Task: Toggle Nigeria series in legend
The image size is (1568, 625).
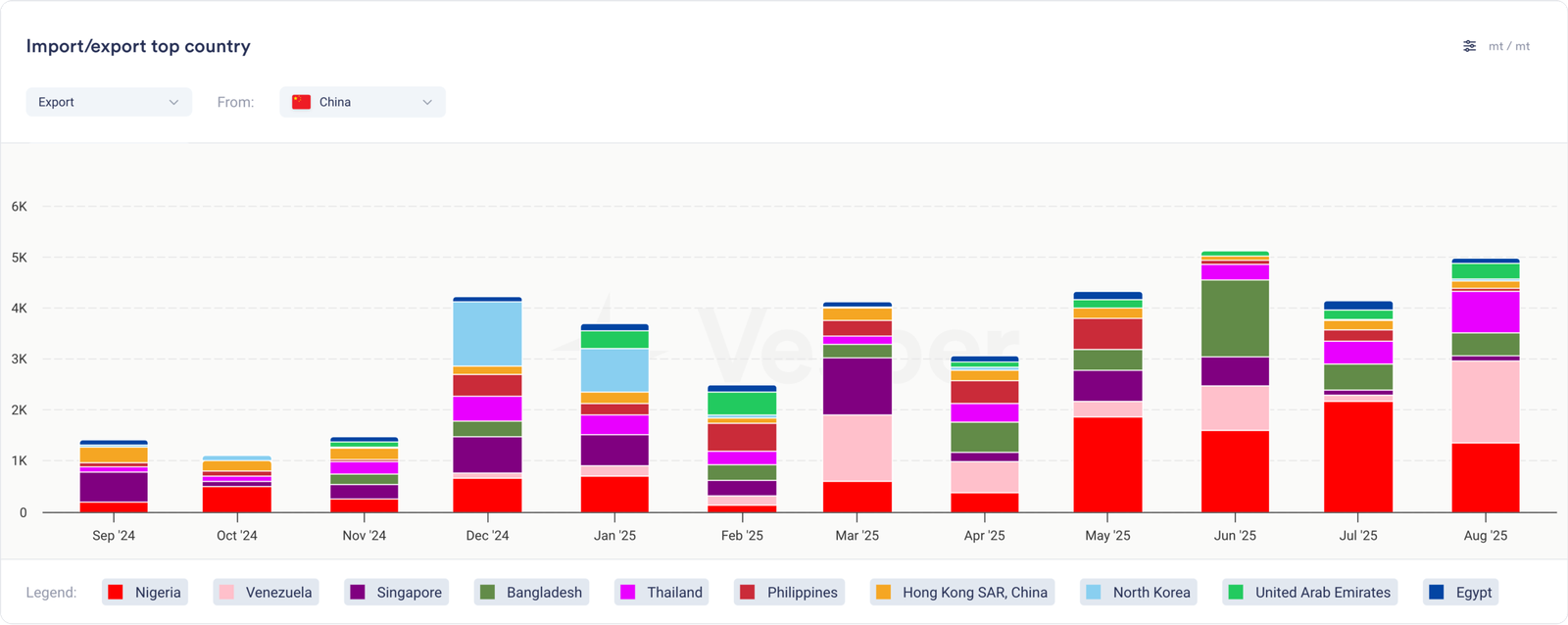Action: [x=144, y=592]
